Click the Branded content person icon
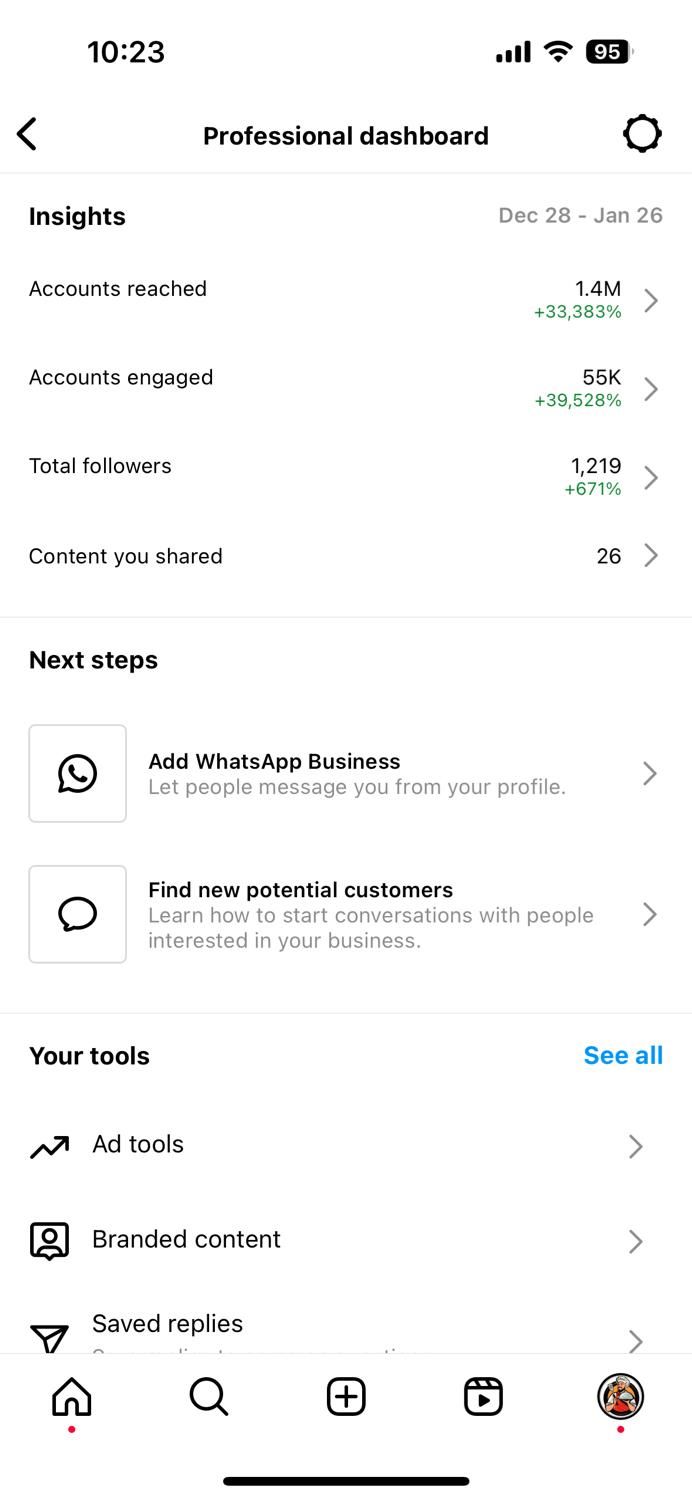The image size is (692, 1500). (x=49, y=1240)
